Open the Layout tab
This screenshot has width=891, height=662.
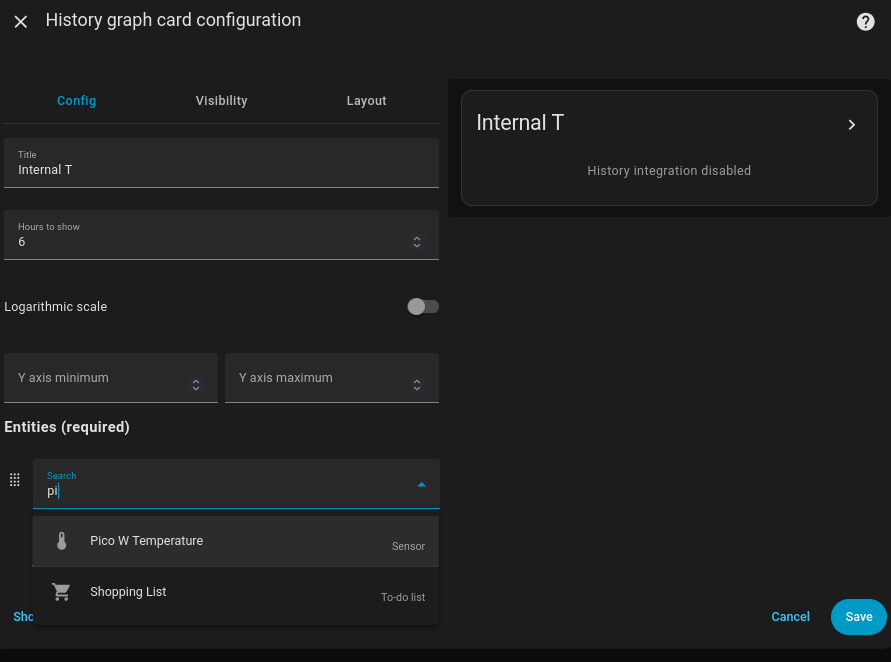[x=366, y=101]
